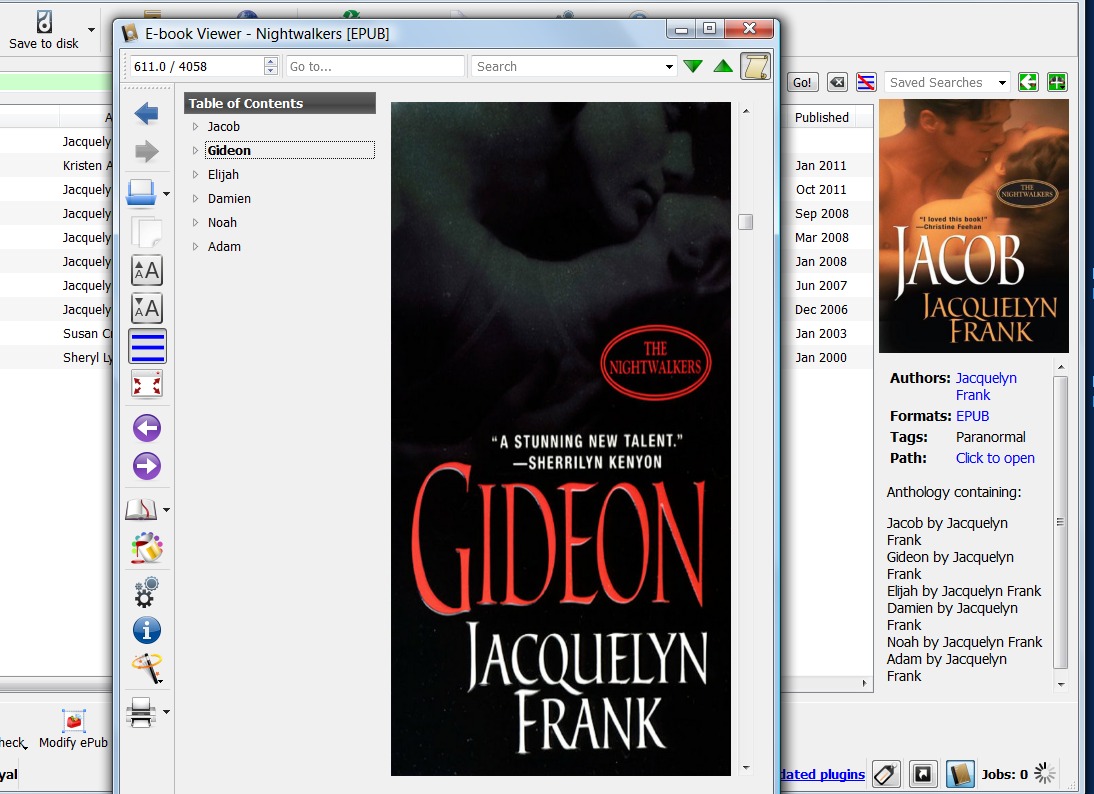Open the Print dropdown arrow

(x=166, y=712)
